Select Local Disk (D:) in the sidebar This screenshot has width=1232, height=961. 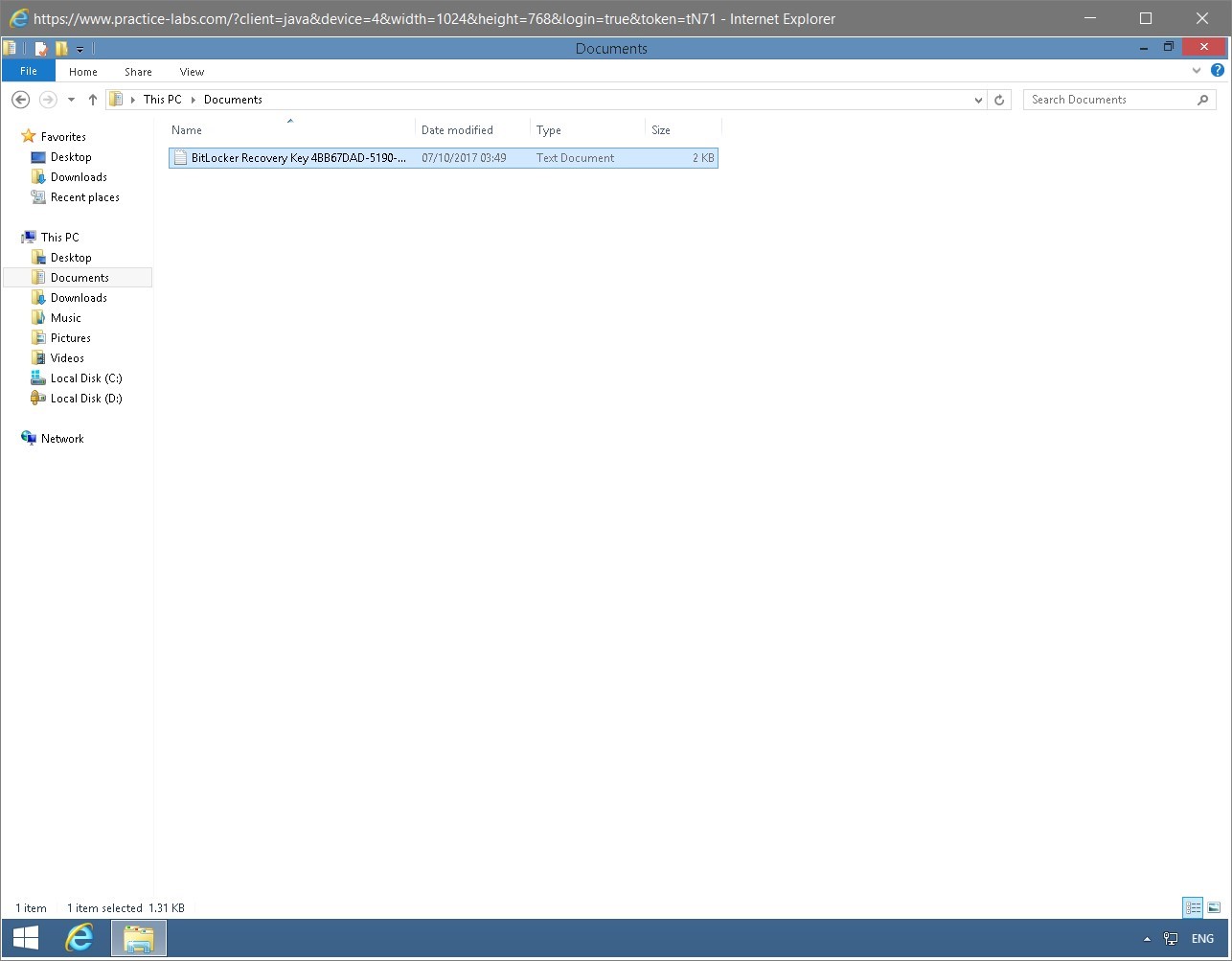(83, 398)
